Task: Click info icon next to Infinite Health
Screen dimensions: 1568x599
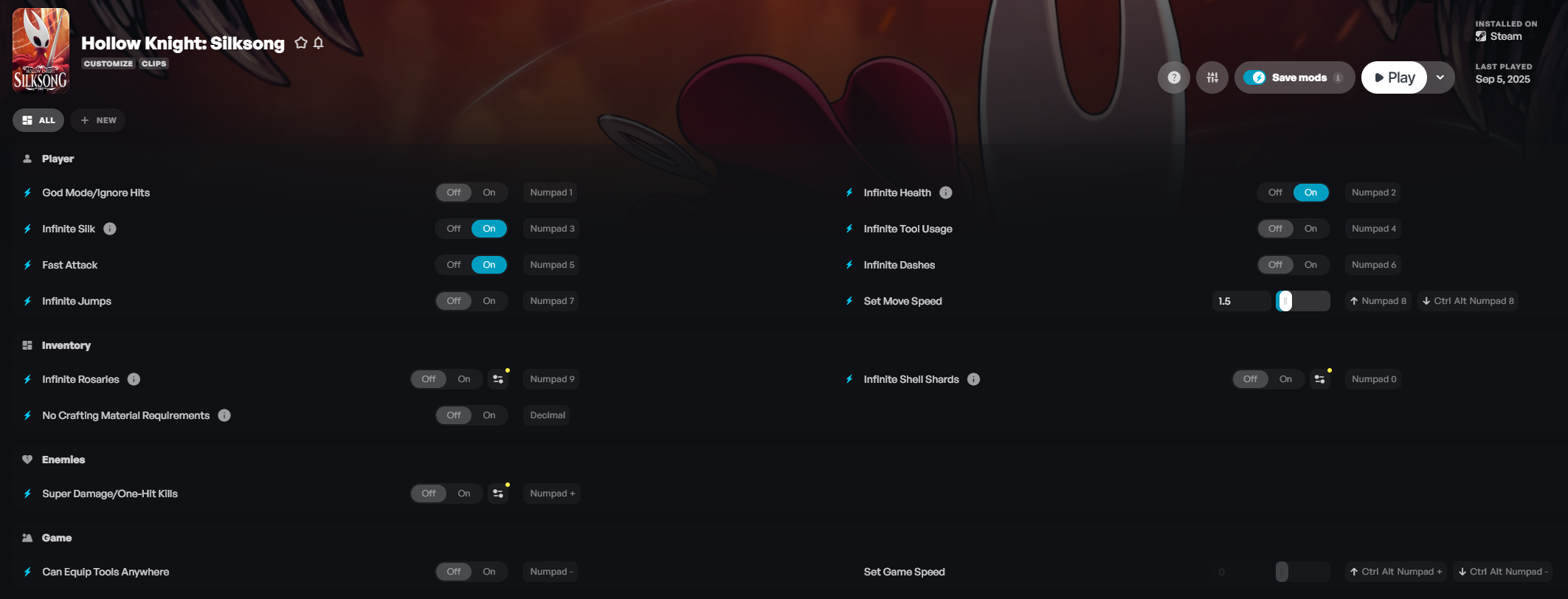Action: click(x=946, y=193)
